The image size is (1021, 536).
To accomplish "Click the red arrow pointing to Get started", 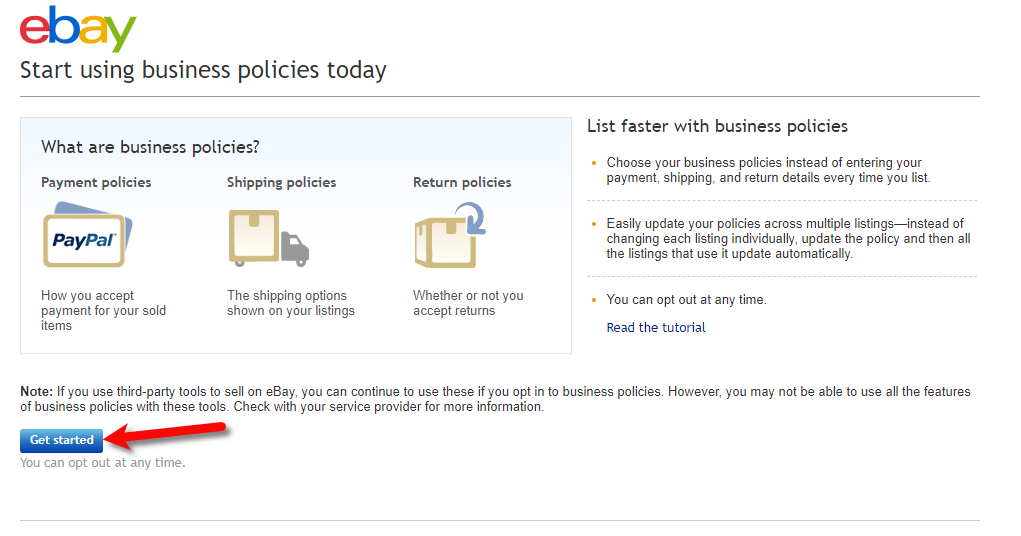I will 165,434.
